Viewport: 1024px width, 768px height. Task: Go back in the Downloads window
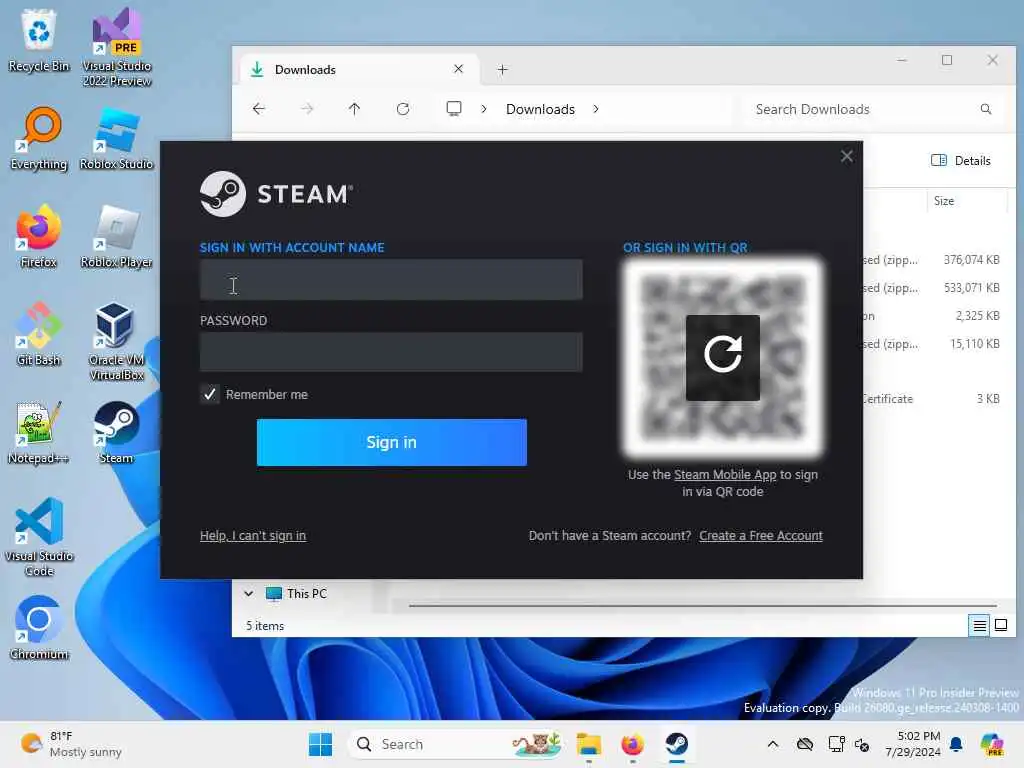tap(259, 109)
